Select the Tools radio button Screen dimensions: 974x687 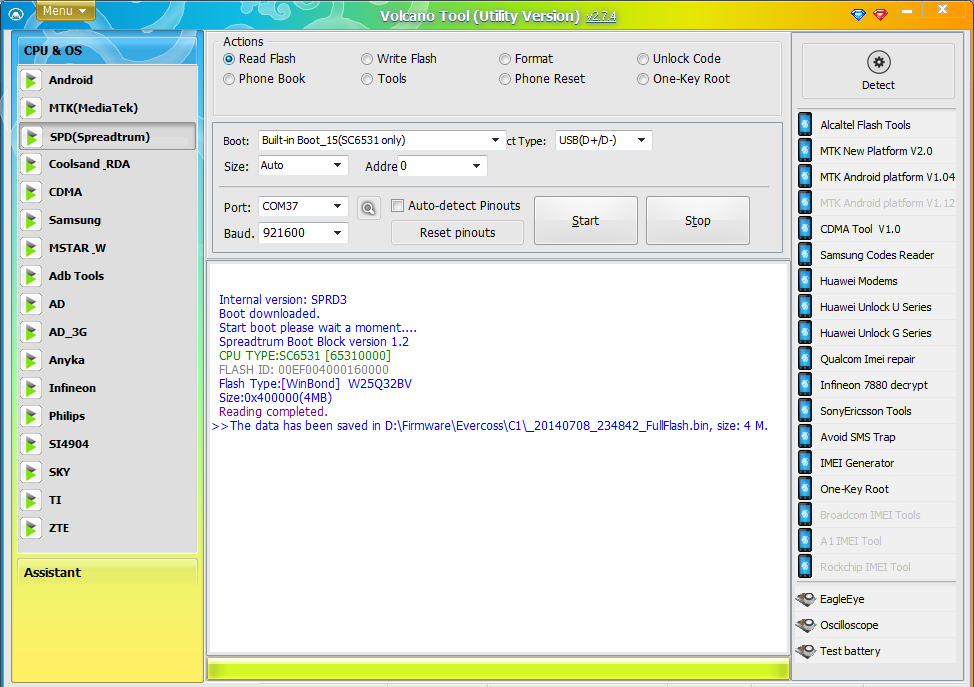(x=366, y=79)
